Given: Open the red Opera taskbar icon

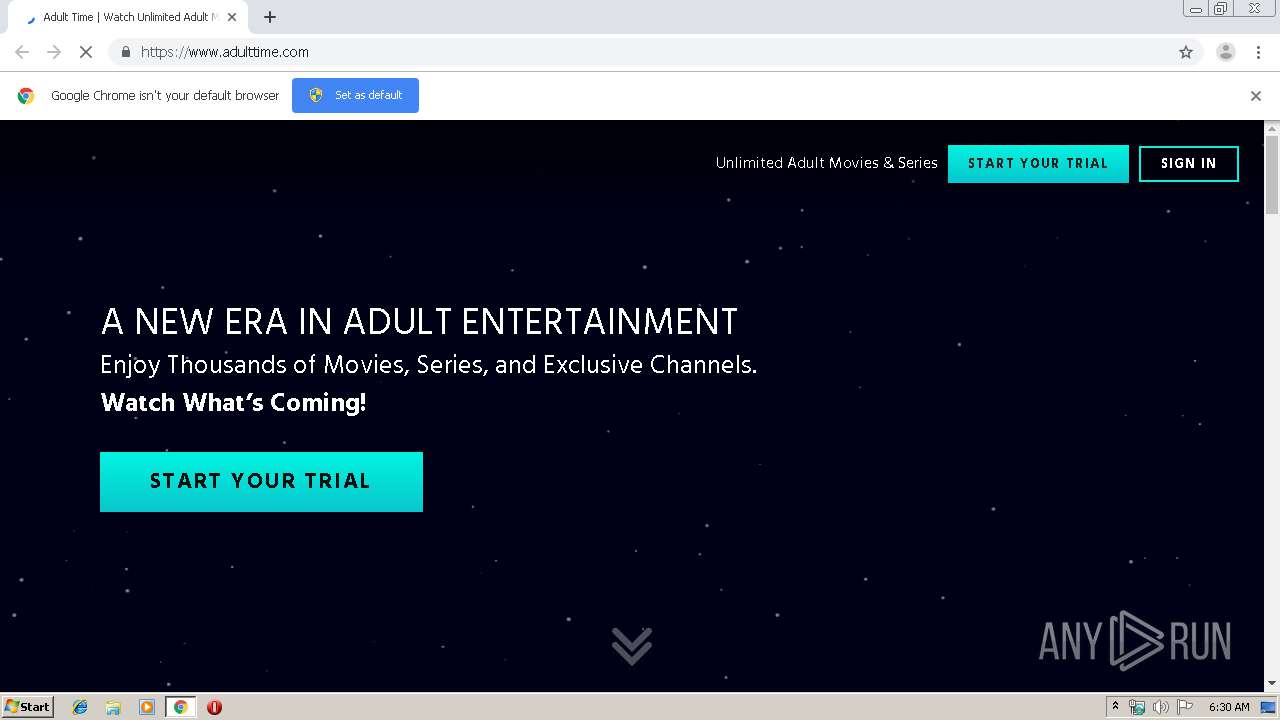Looking at the screenshot, I should 214,707.
